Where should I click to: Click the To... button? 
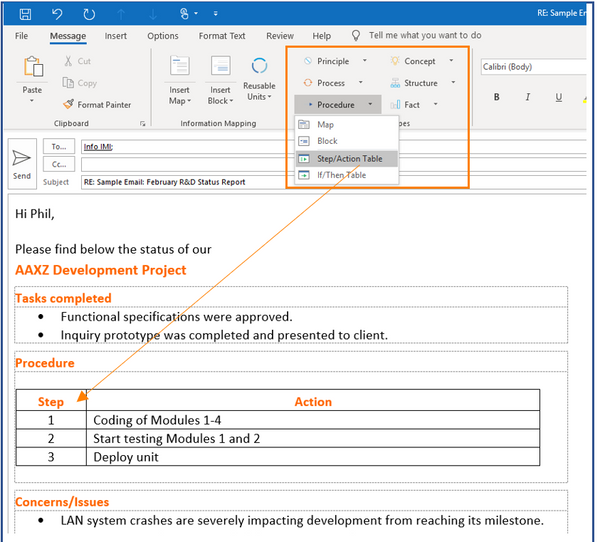(59, 146)
